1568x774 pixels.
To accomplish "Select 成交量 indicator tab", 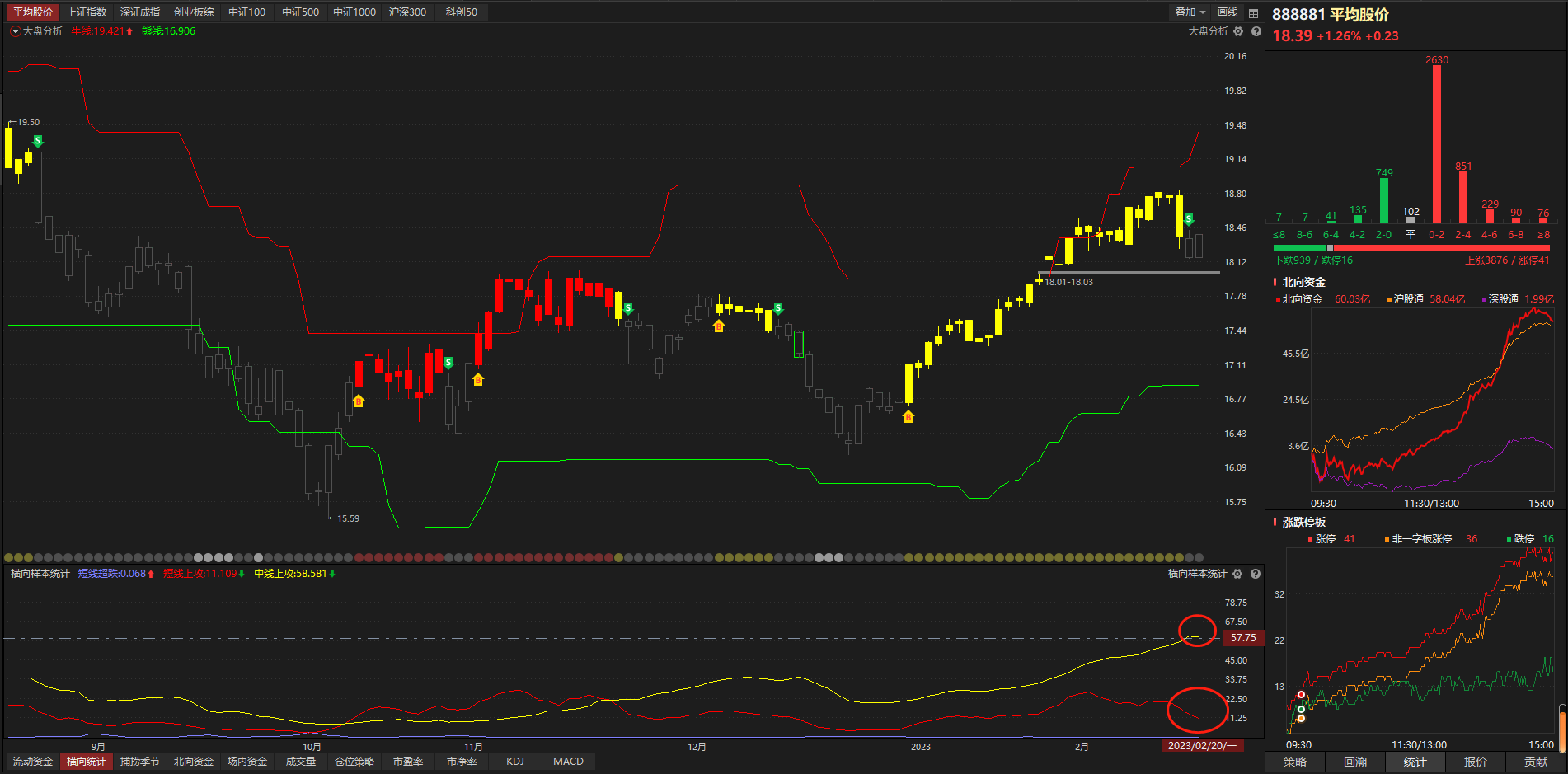I will (x=301, y=762).
